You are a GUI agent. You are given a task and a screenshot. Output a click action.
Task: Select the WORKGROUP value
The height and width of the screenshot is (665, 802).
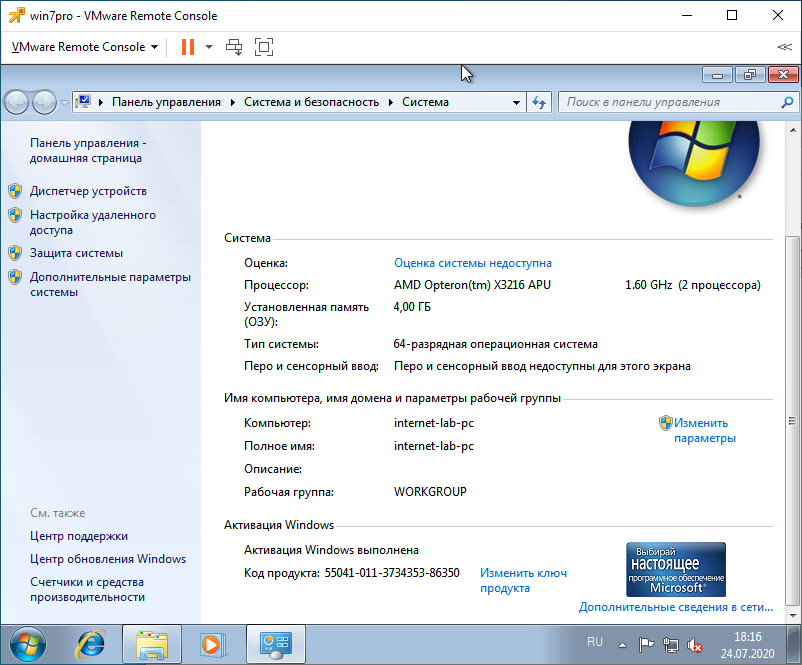click(x=430, y=492)
